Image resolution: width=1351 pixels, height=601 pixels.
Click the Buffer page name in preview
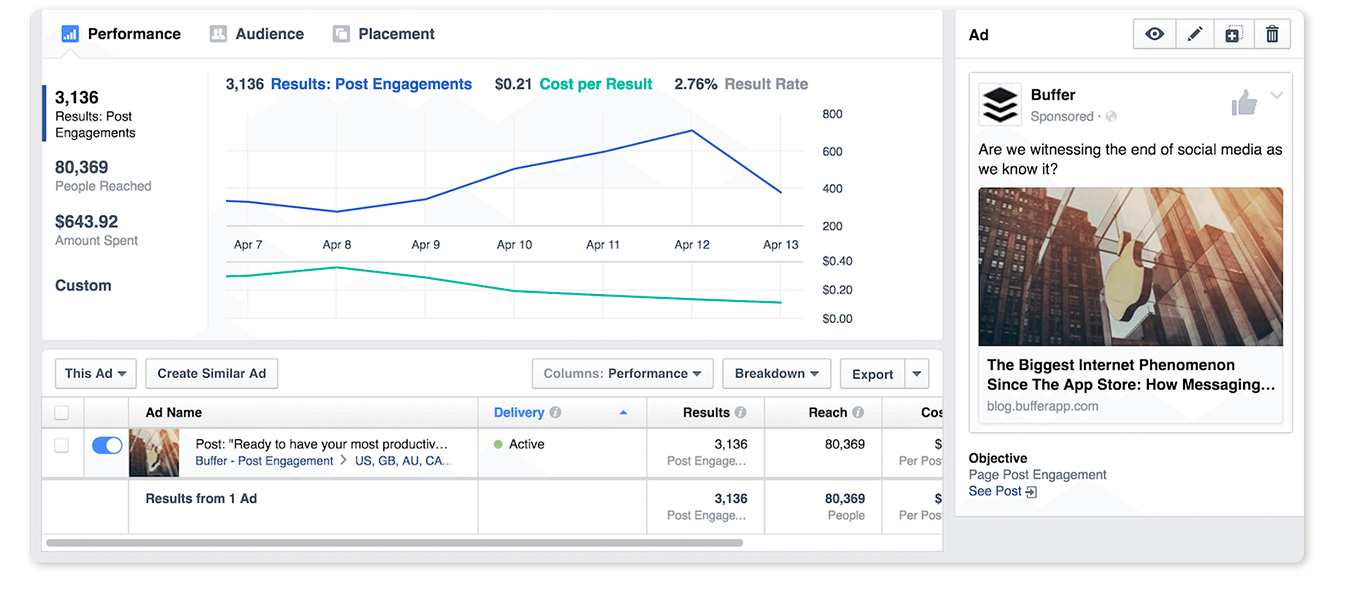pyautogui.click(x=1053, y=95)
